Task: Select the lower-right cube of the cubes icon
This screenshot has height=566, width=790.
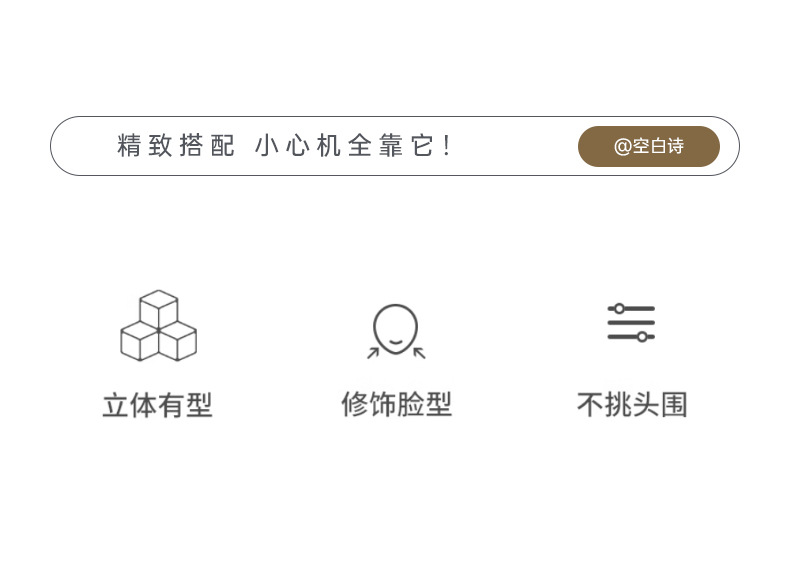Action: pos(178,342)
